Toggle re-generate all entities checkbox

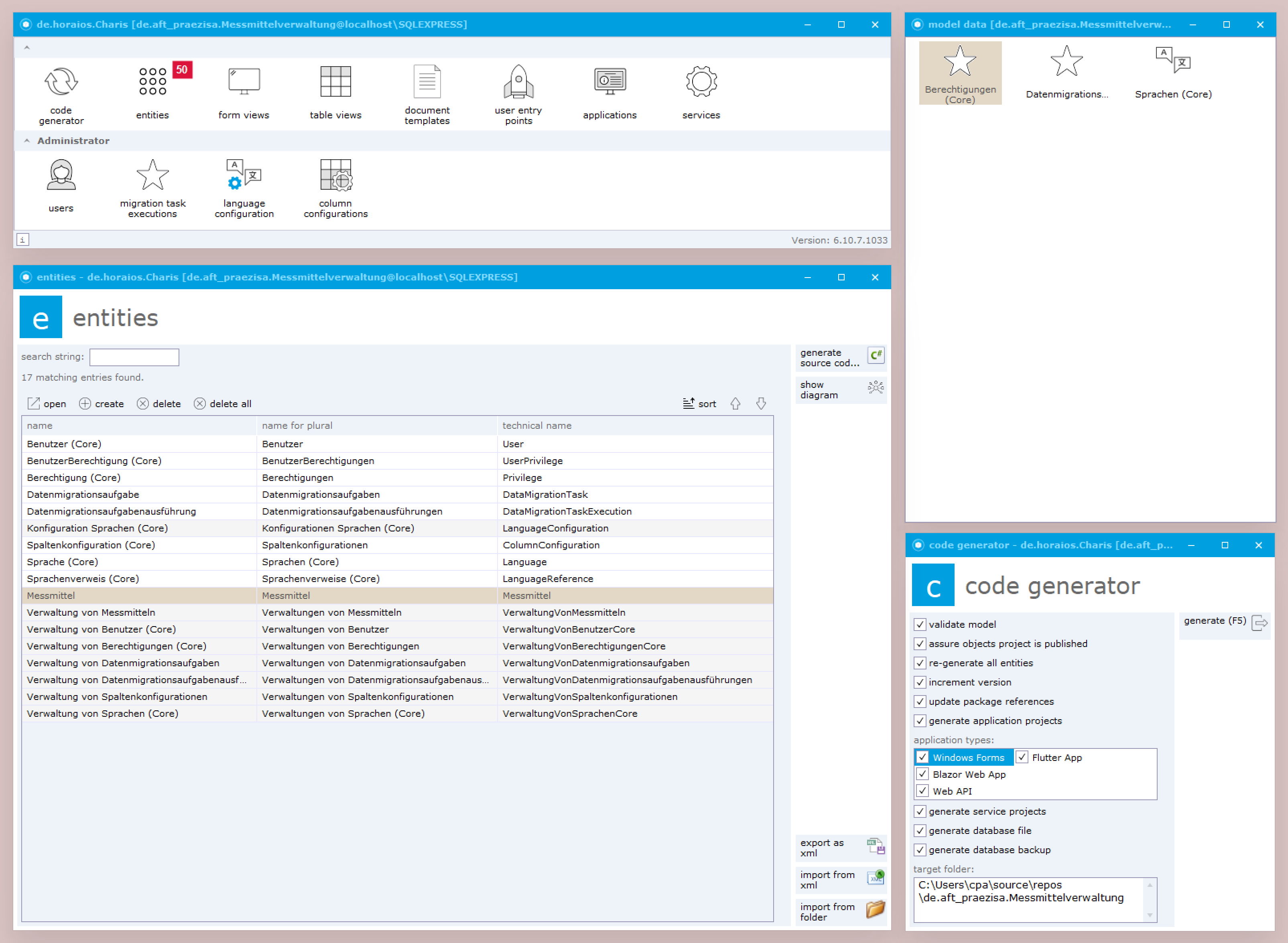(920, 663)
